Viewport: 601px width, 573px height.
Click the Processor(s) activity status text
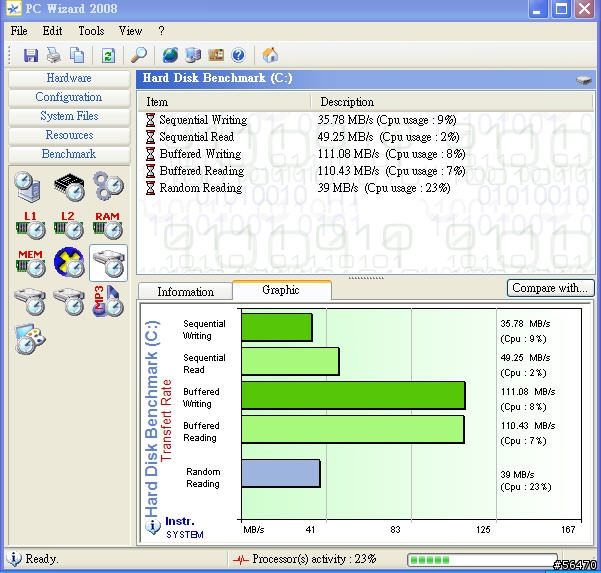click(x=314, y=559)
